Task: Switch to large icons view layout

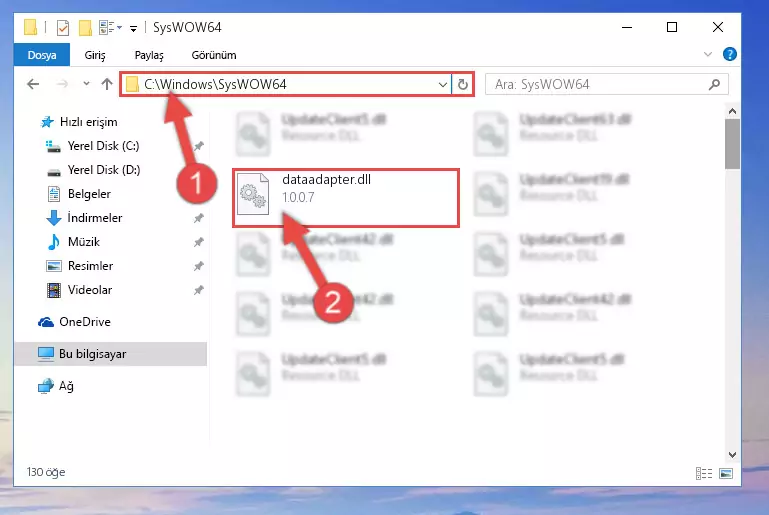Action: click(x=726, y=473)
